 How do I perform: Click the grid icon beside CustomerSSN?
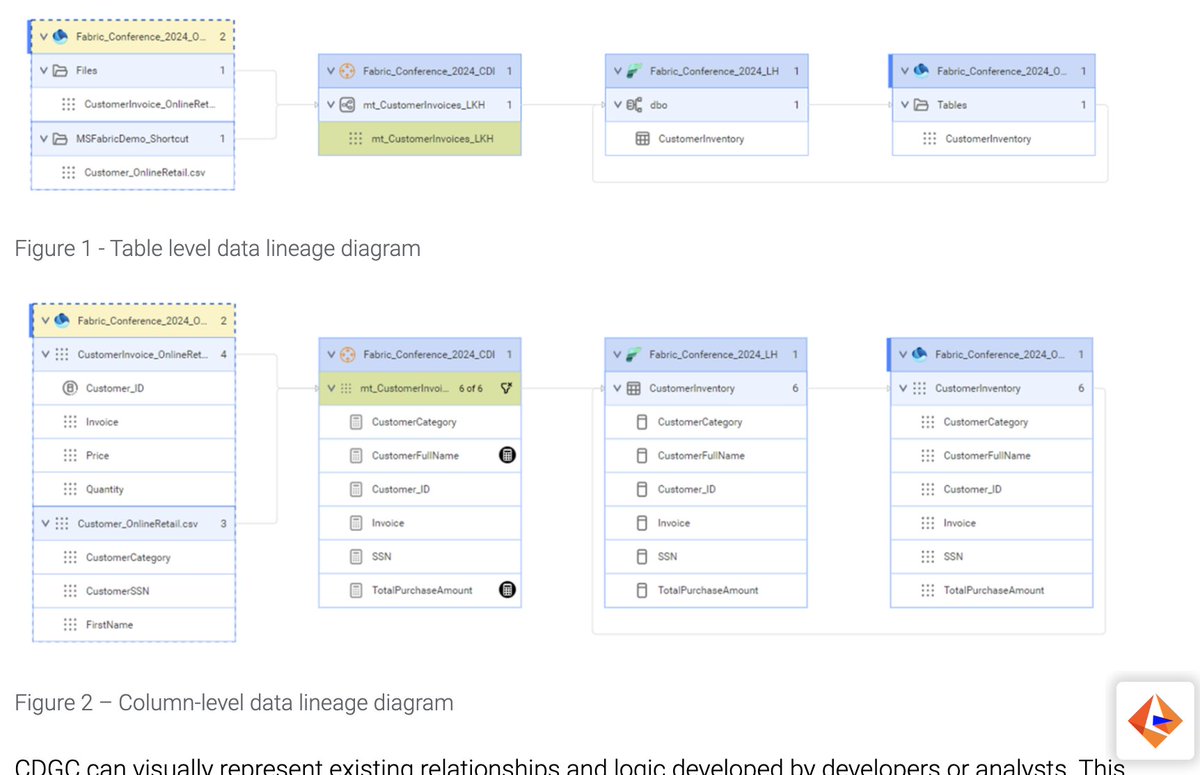[70, 591]
